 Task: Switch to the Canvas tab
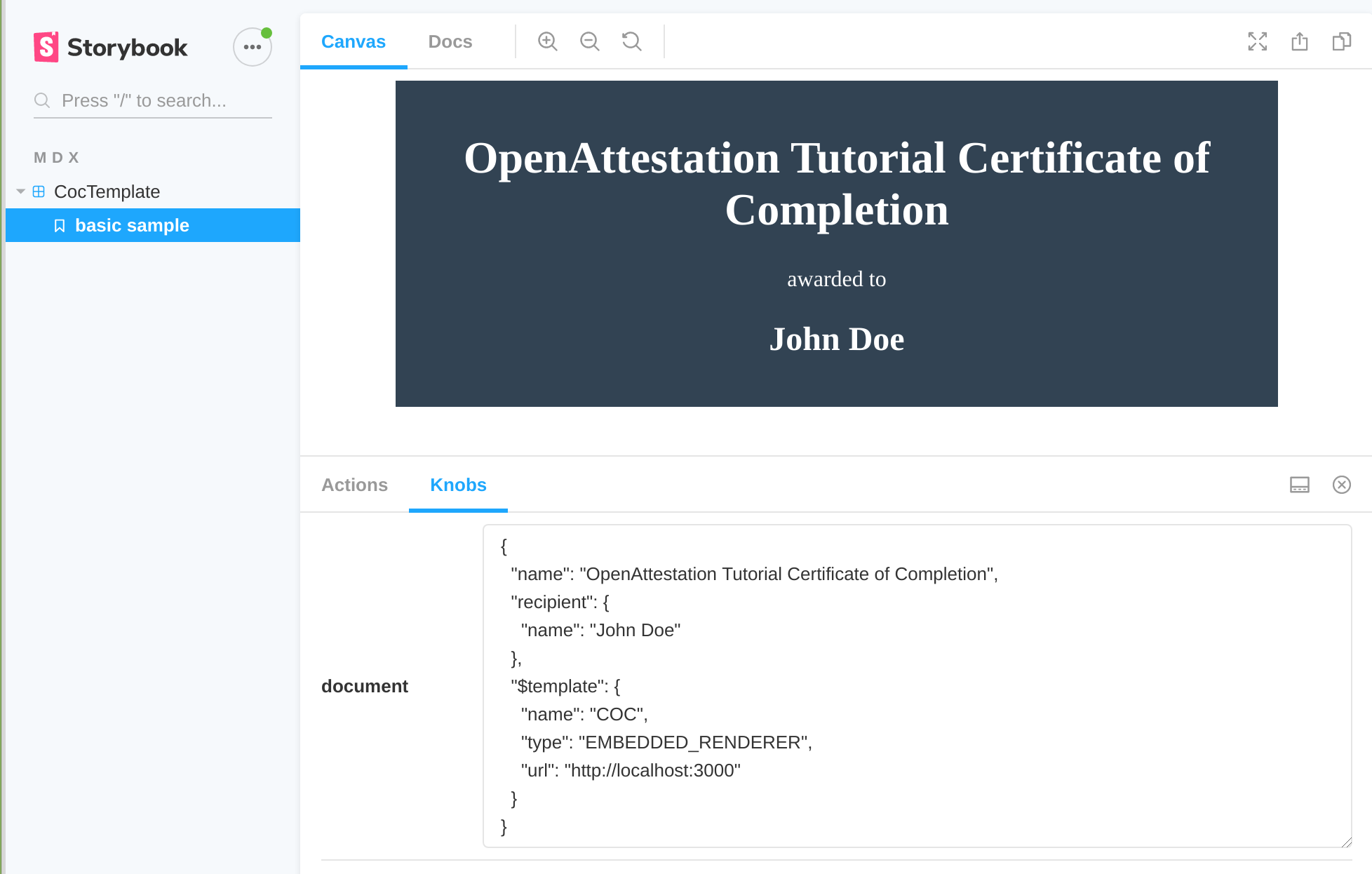coord(354,41)
